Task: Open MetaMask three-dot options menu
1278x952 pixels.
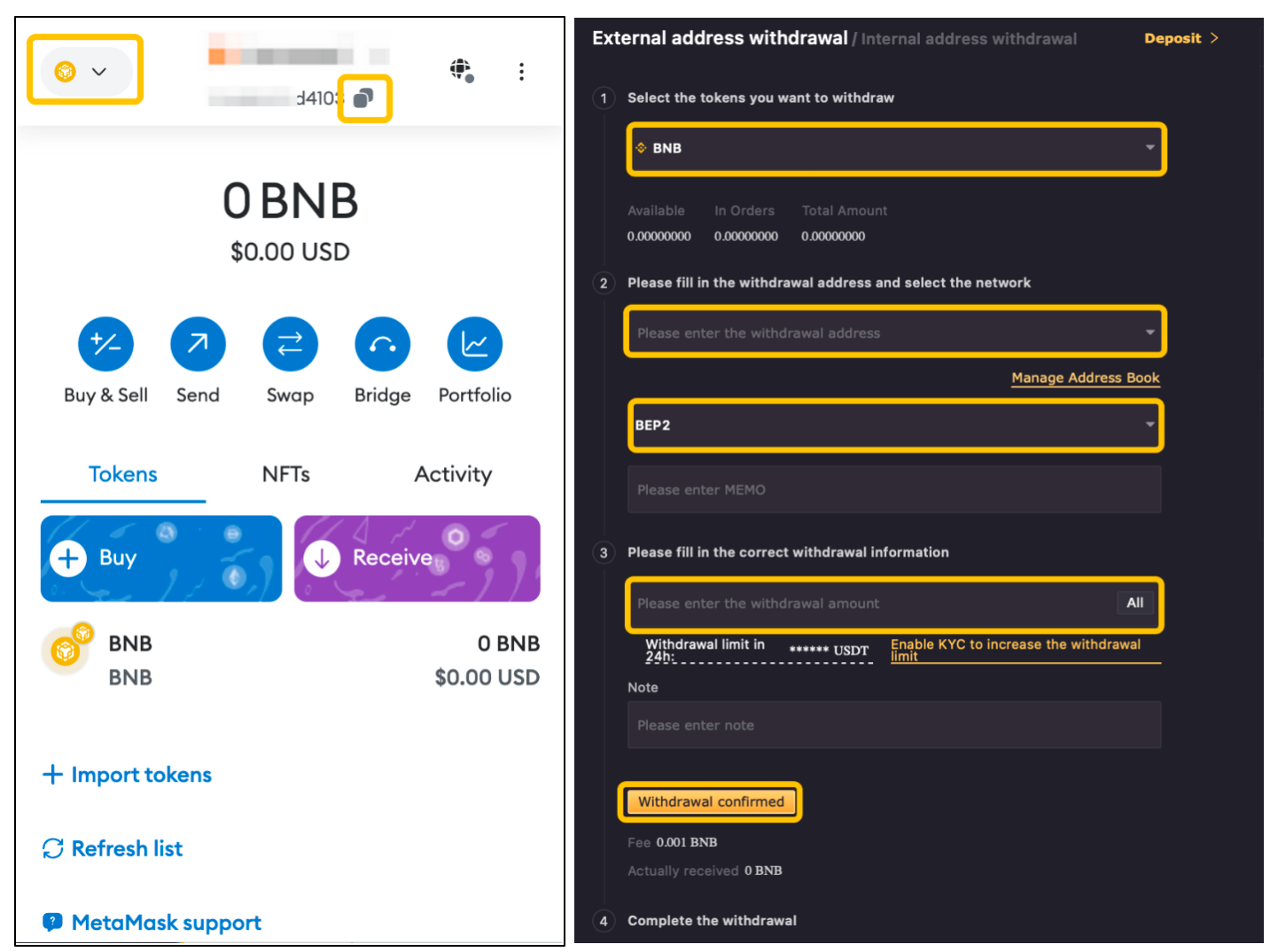Action: click(521, 71)
